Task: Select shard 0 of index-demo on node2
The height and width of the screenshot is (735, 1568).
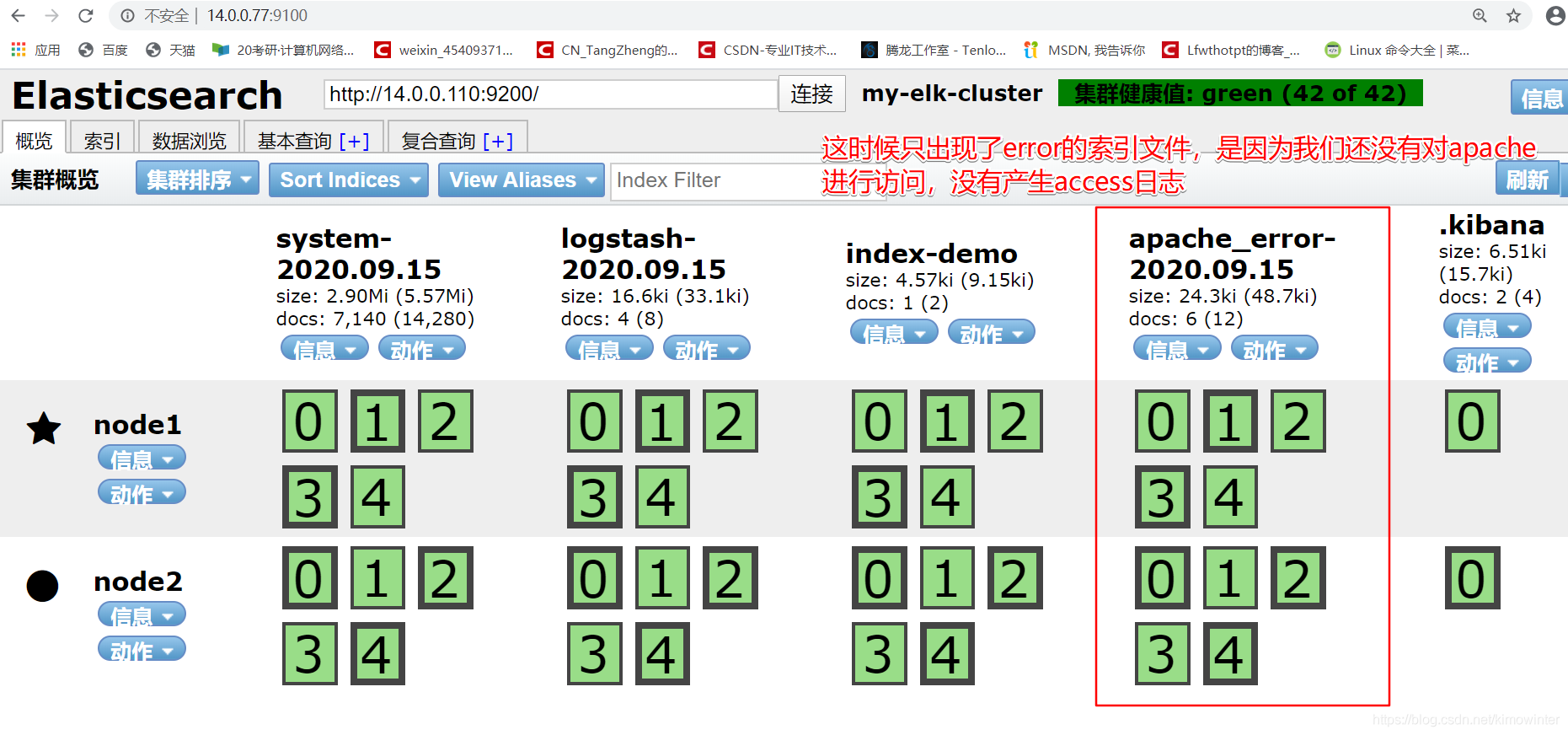Action: pyautogui.click(x=879, y=577)
